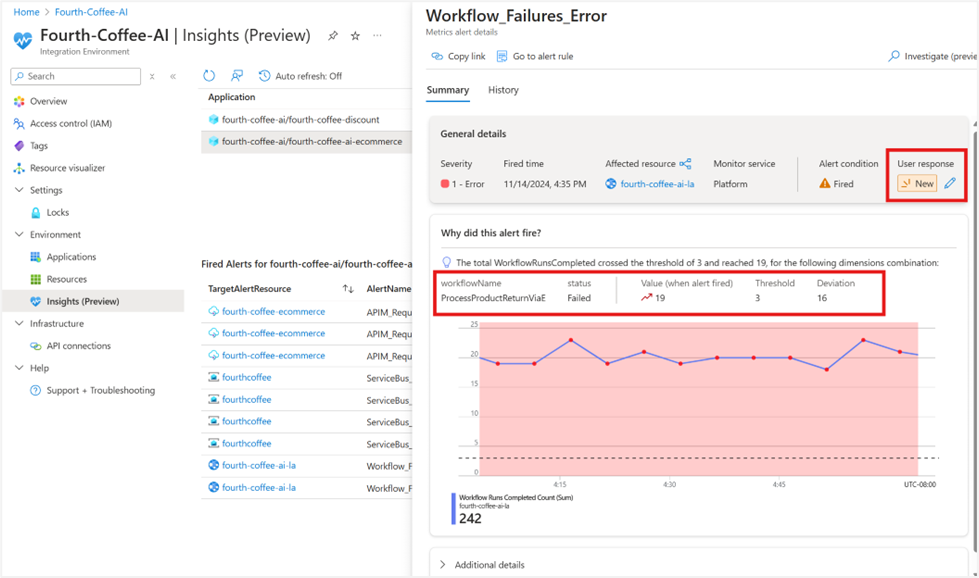Click the feedback icon beside refresh
Viewport: 979px width, 578px height.
(x=237, y=76)
